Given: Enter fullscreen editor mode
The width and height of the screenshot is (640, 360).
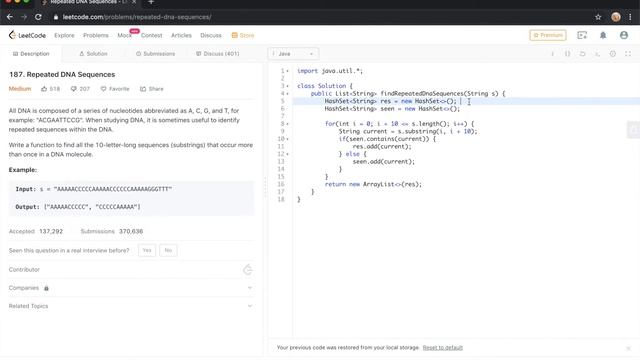Looking at the screenshot, I should 628,54.
